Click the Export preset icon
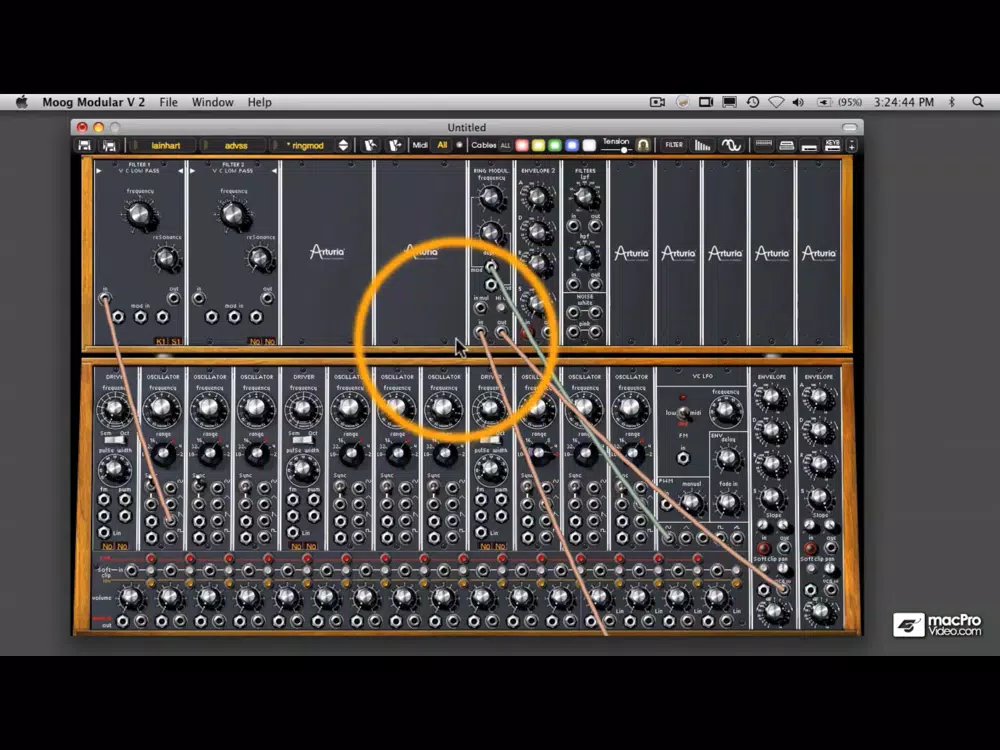The height and width of the screenshot is (750, 1000). click(395, 145)
